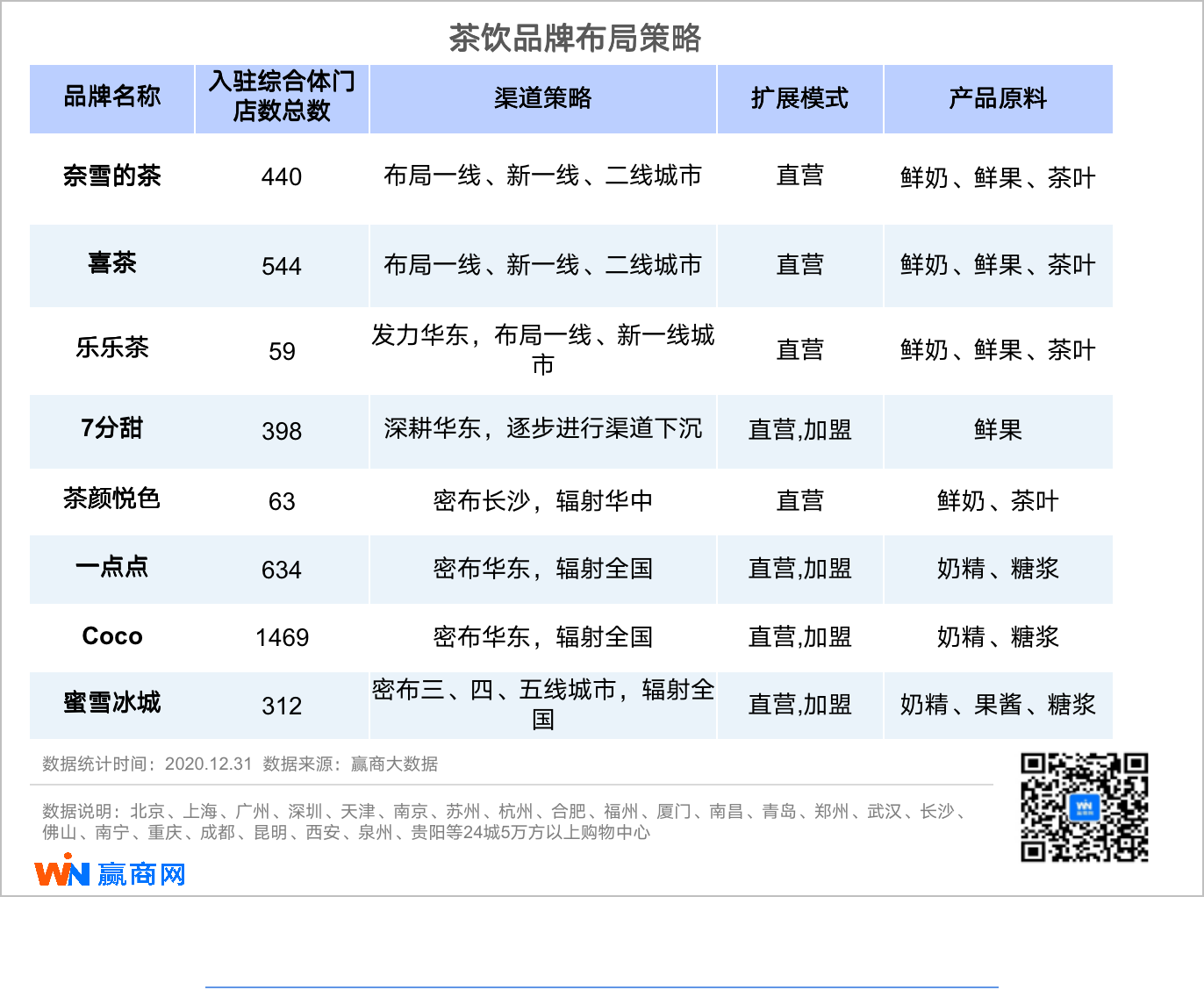Select the 入驻综合体门店数总数 header cell

(282, 98)
